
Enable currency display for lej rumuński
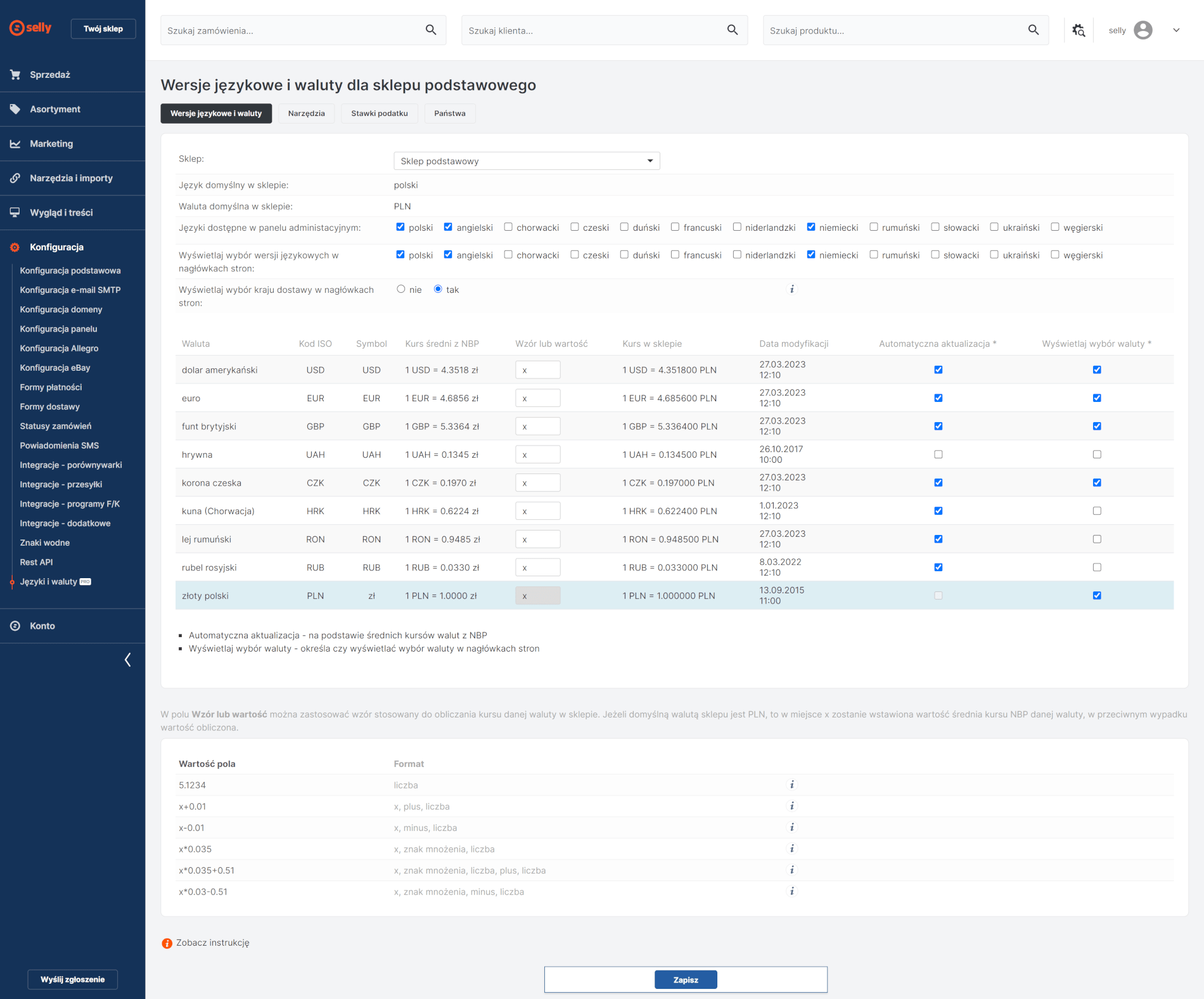click(x=1097, y=539)
